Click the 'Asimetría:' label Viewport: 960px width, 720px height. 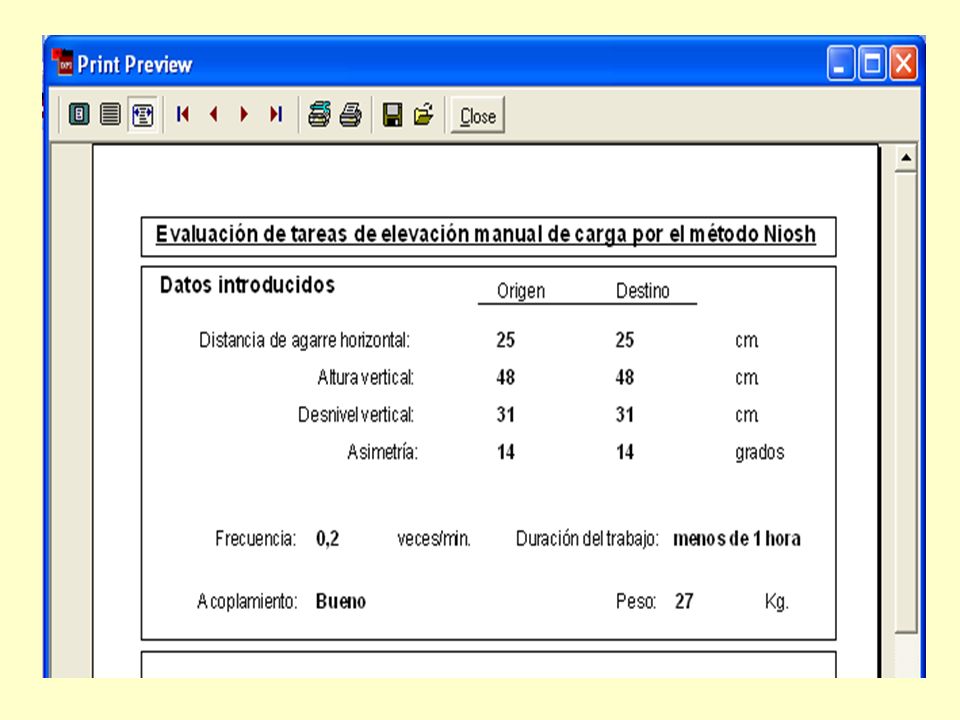click(x=383, y=452)
